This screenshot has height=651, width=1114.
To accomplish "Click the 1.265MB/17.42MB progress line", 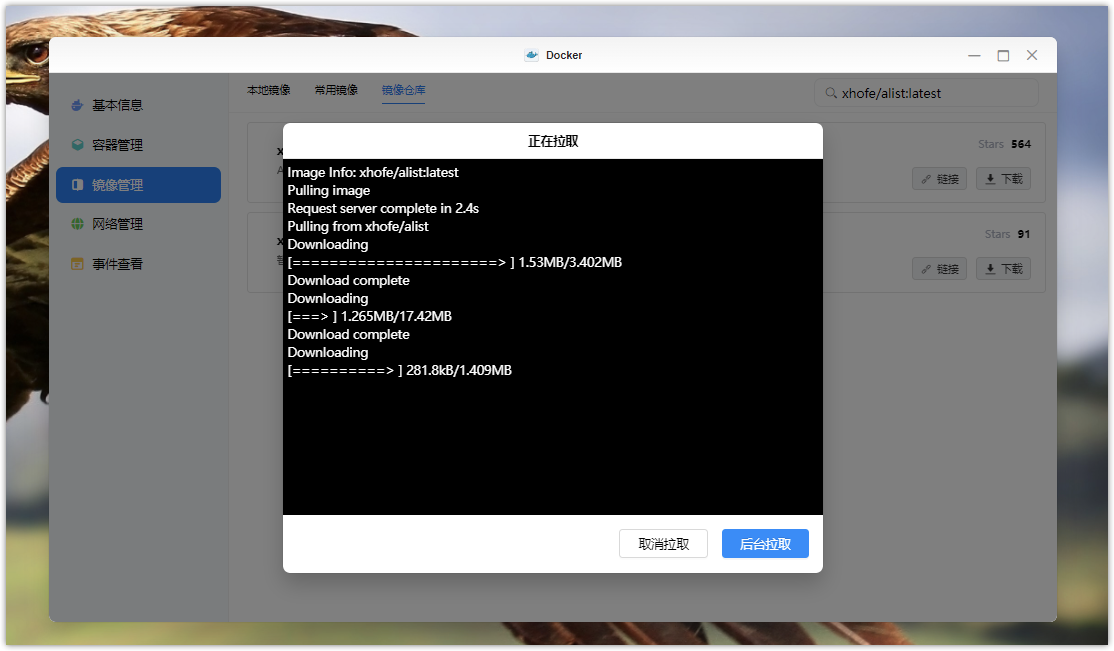I will click(x=369, y=316).
